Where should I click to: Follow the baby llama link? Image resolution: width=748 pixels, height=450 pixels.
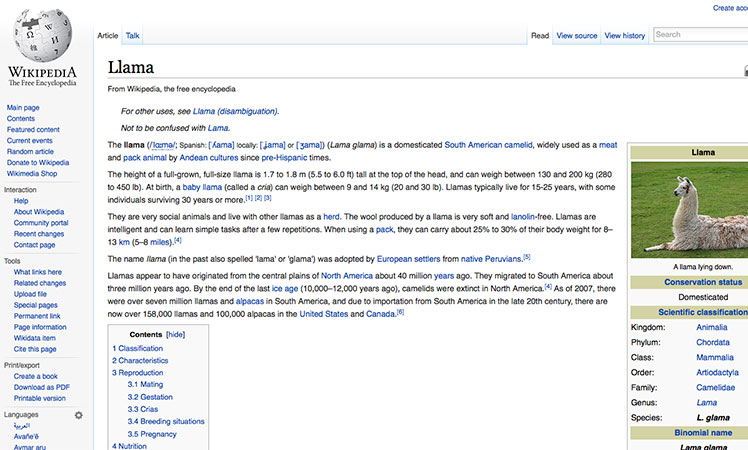[x=202, y=187]
